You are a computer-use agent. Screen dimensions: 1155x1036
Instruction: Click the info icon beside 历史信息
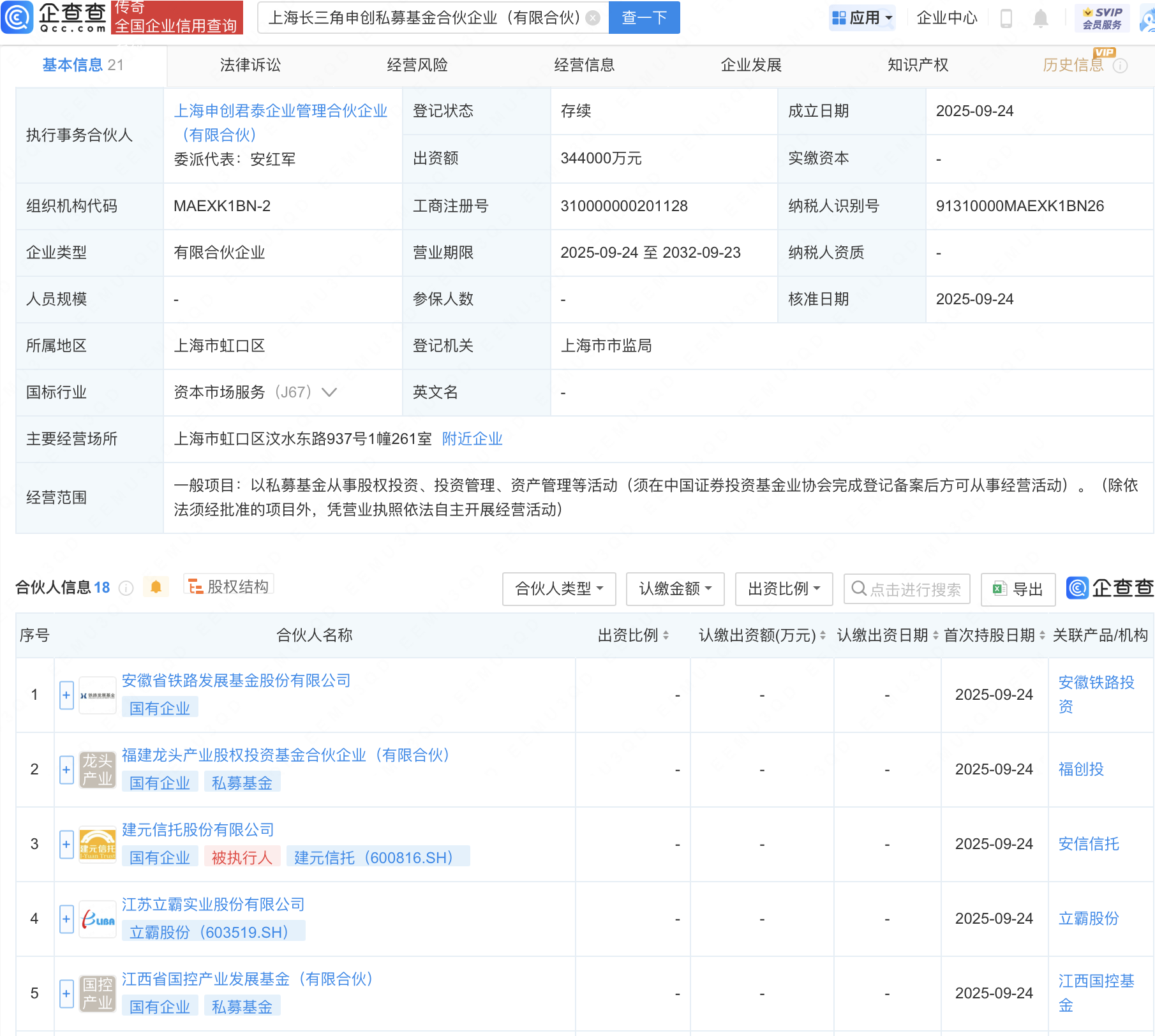[1121, 66]
